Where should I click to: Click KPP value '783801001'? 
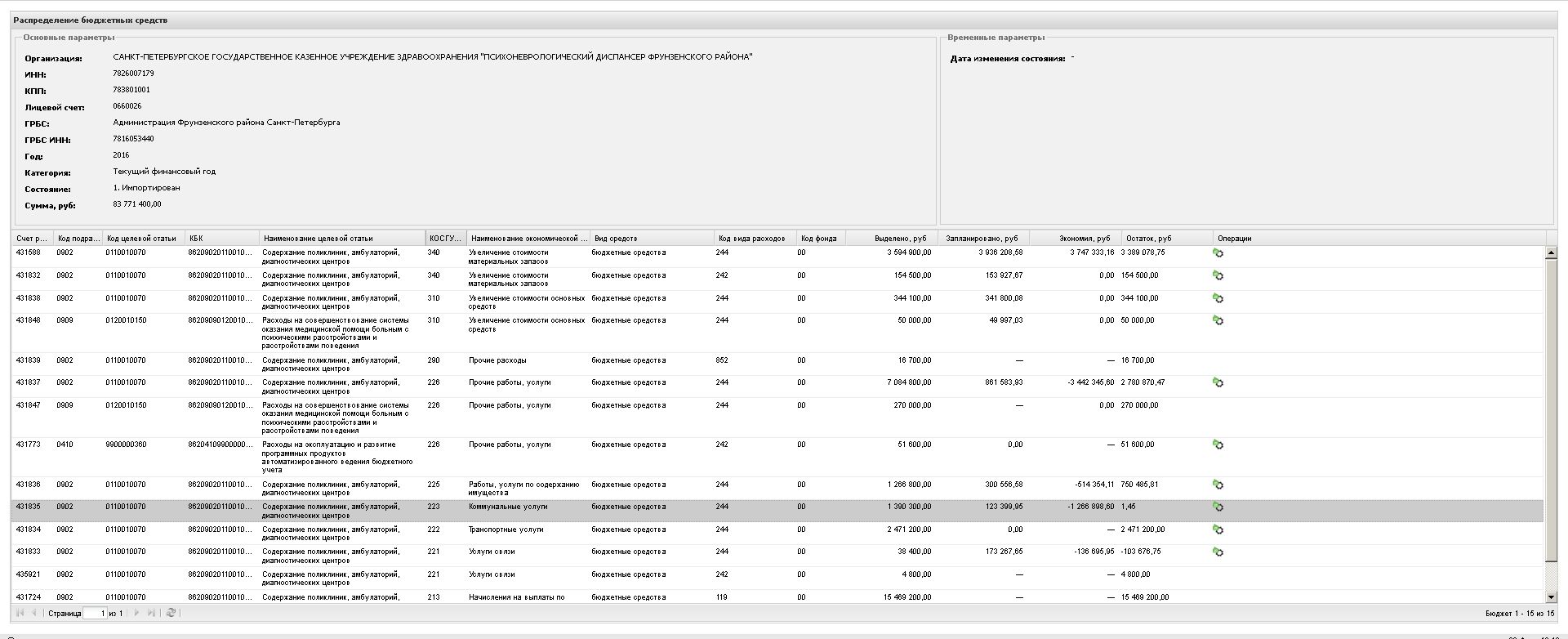131,90
